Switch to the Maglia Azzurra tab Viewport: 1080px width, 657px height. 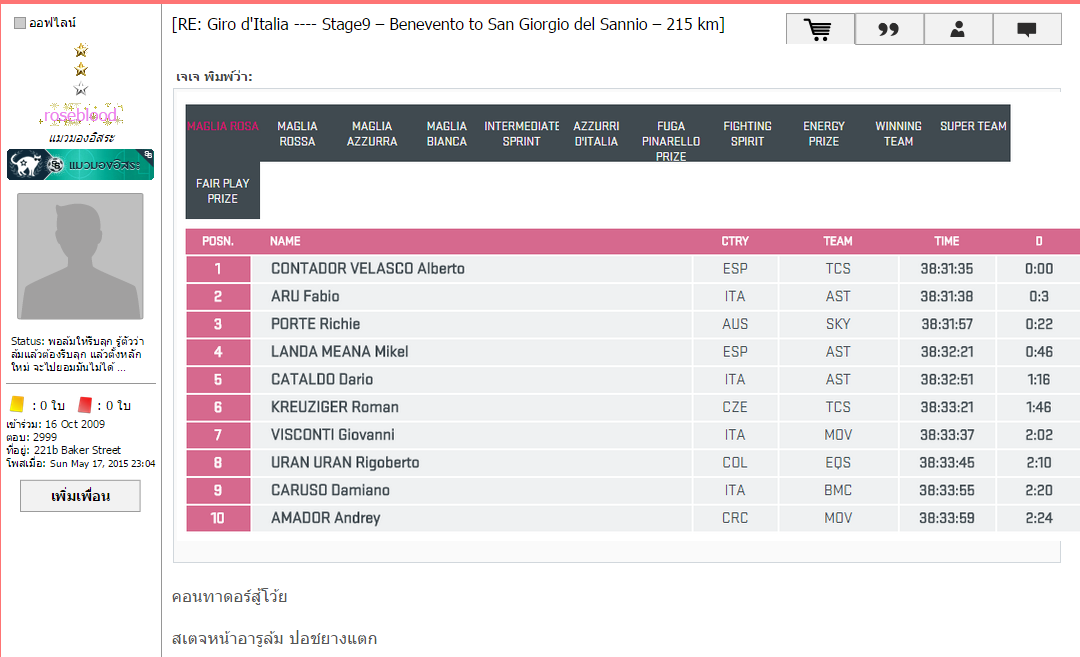tap(372, 134)
